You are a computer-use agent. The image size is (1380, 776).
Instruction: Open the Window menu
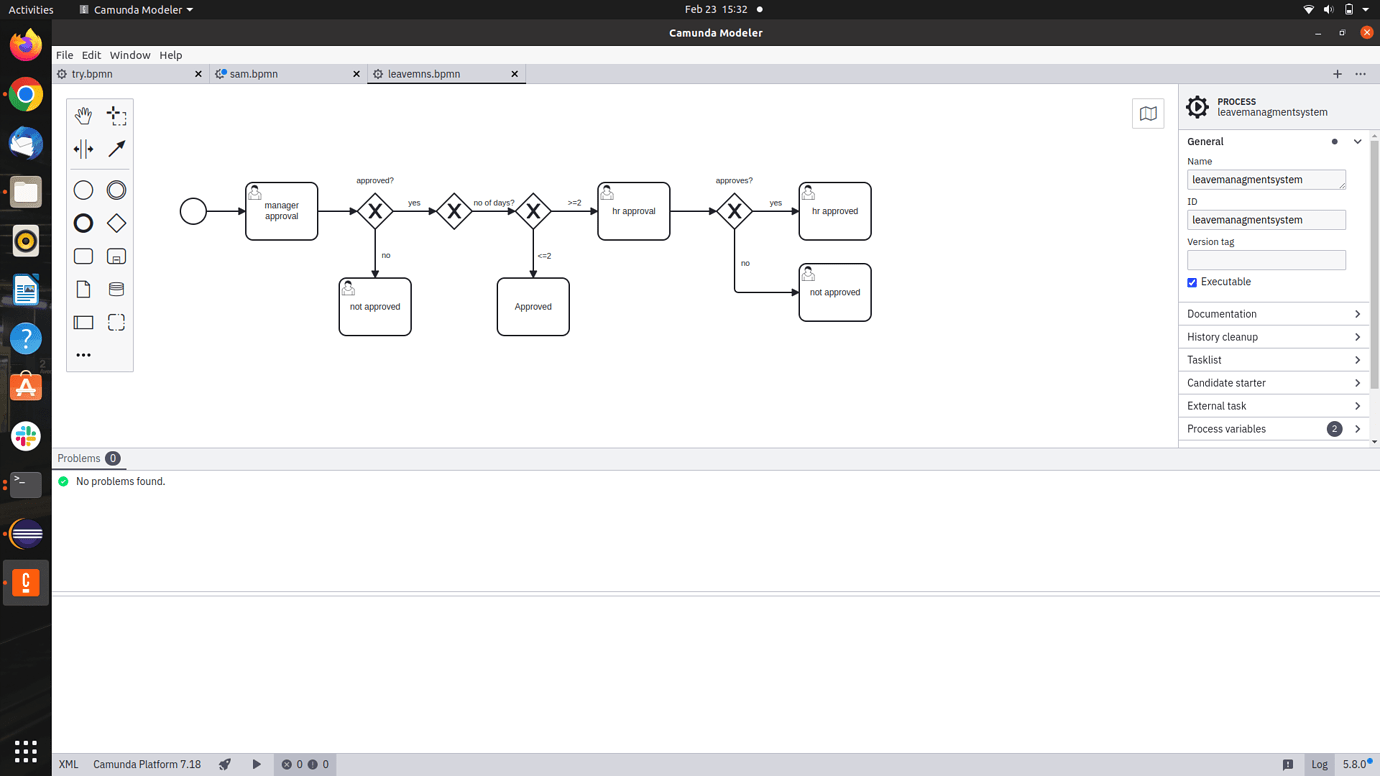click(130, 55)
